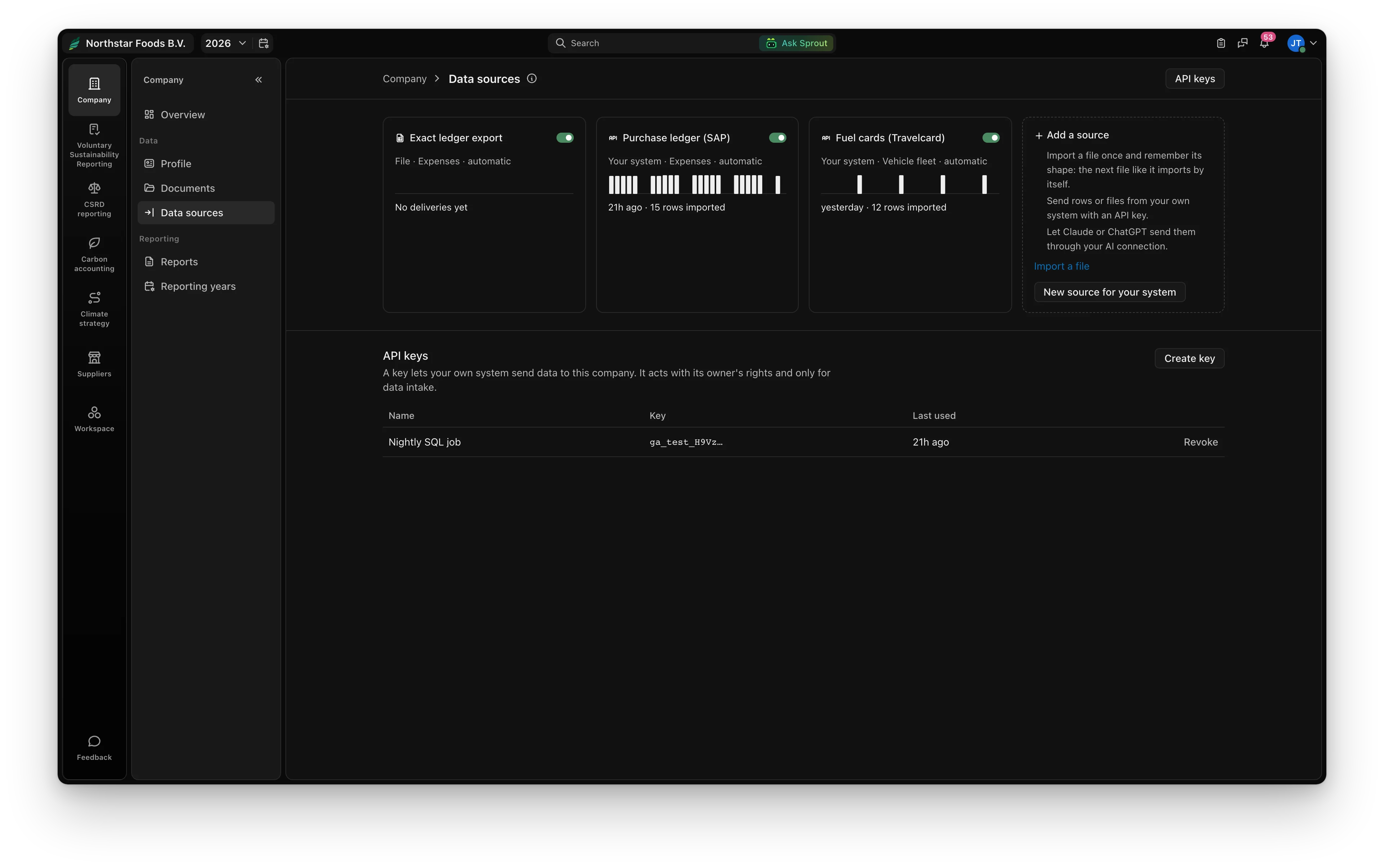Viewport: 1384px width, 868px height.
Task: Click the Exact ledger export card title
Action: coord(456,138)
